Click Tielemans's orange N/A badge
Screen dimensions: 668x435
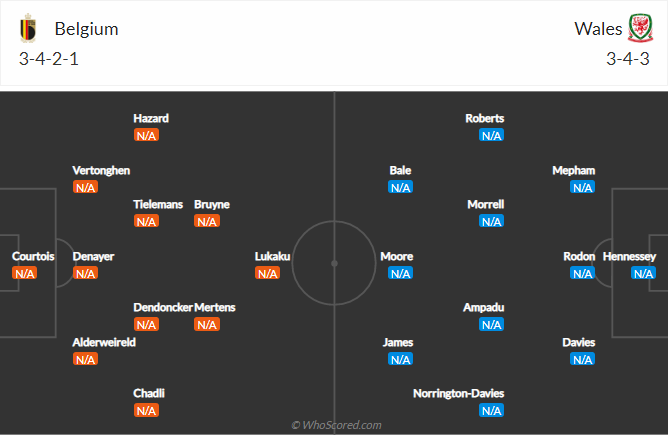tap(146, 221)
